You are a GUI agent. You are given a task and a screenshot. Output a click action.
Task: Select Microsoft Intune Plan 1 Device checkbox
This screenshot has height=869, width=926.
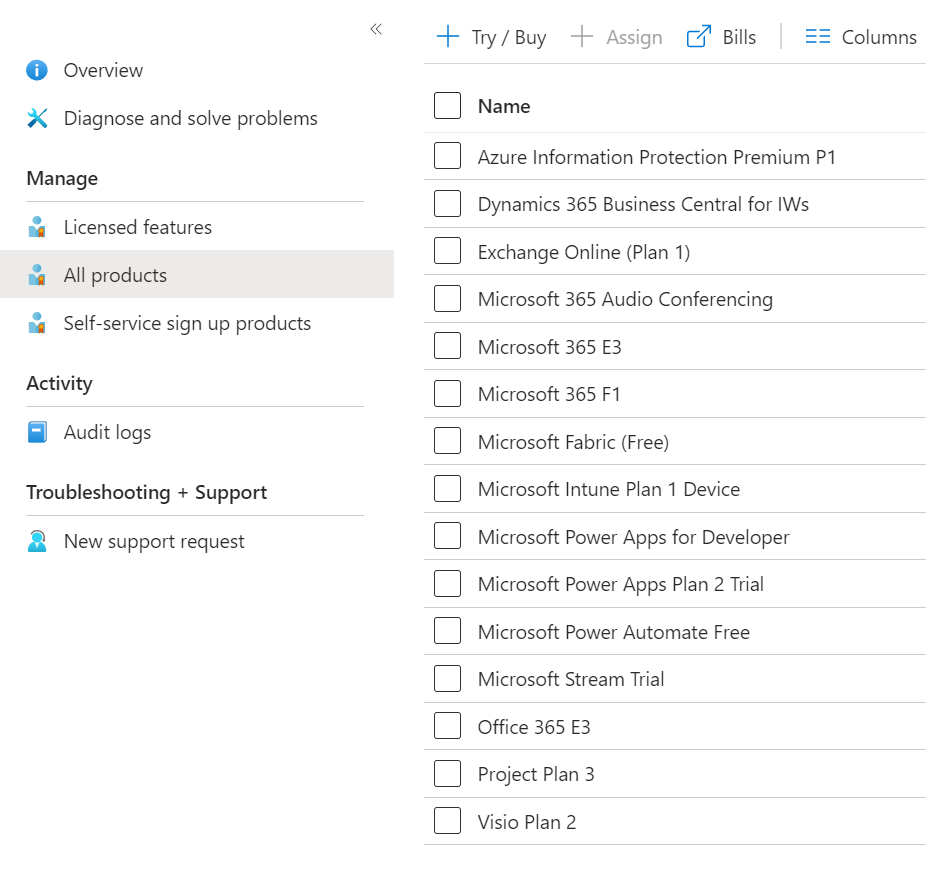[x=448, y=489]
